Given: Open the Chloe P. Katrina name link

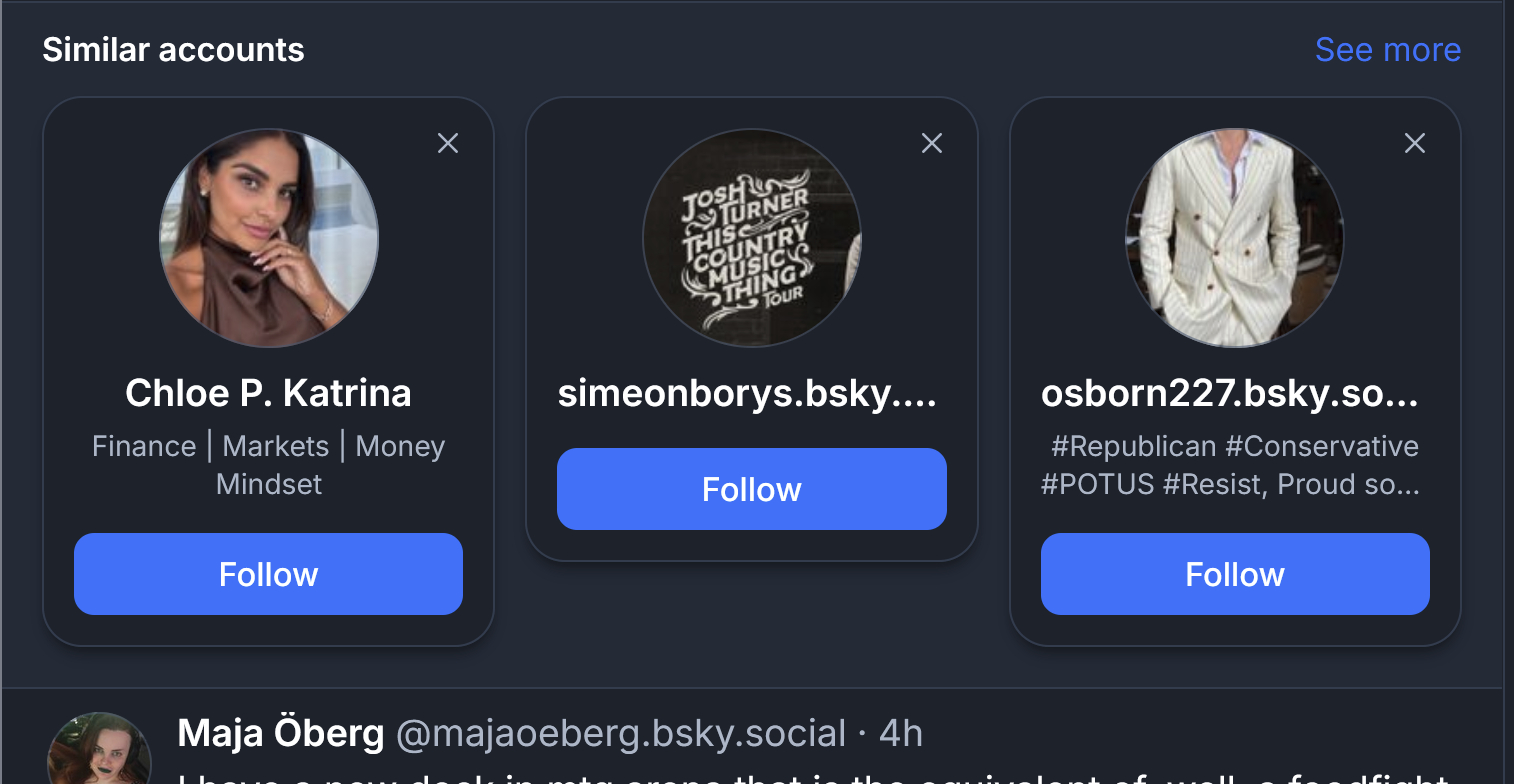Looking at the screenshot, I should (x=268, y=393).
